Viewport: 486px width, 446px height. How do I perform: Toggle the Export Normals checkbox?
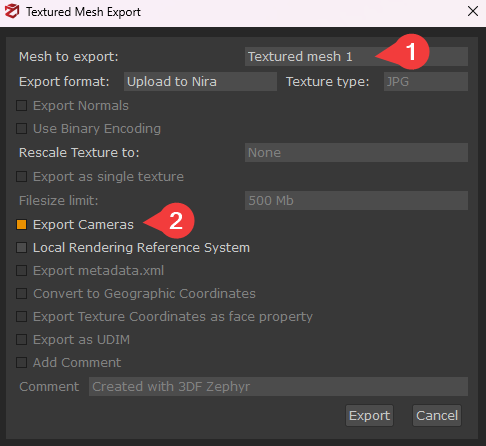pyautogui.click(x=22, y=106)
